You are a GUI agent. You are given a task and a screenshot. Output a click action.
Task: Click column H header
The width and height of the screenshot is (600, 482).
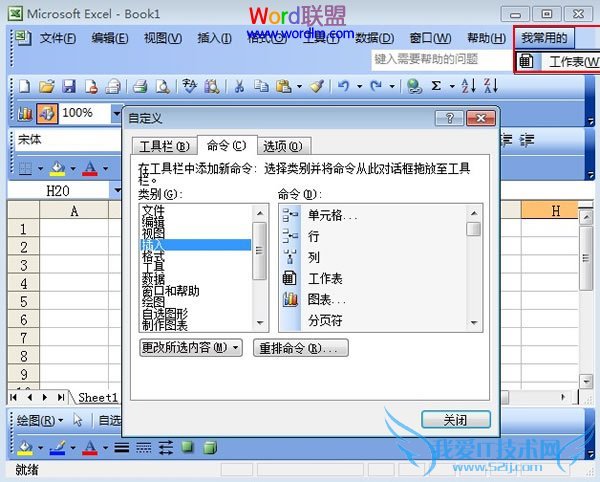(549, 210)
